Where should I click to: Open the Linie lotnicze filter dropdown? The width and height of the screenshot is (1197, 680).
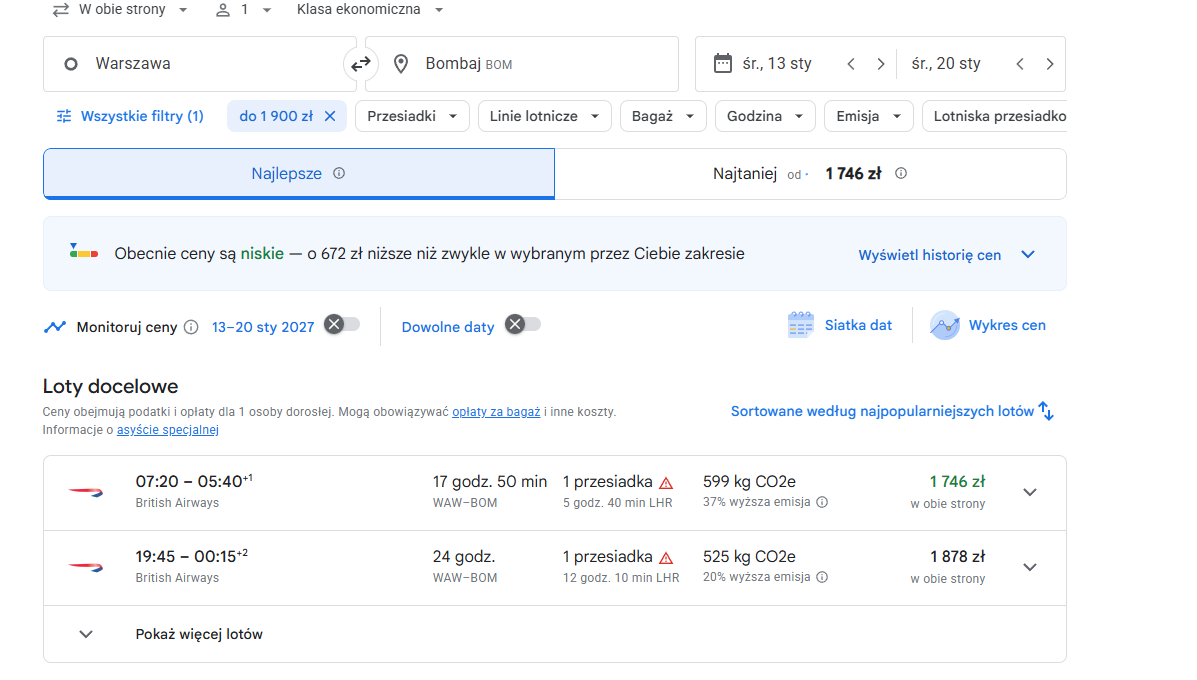click(544, 116)
